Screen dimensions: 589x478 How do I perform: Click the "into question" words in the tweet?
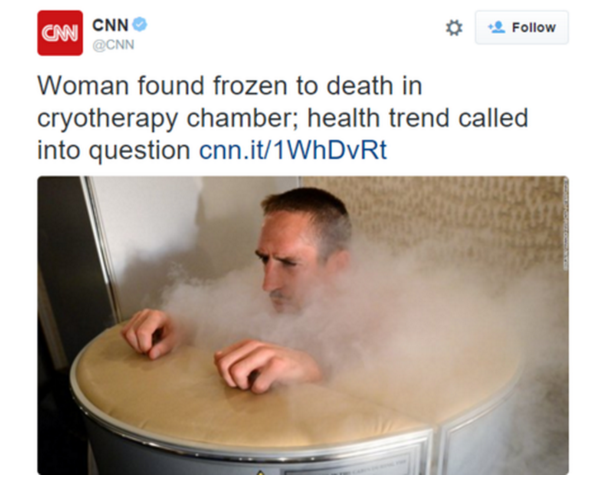(x=114, y=151)
